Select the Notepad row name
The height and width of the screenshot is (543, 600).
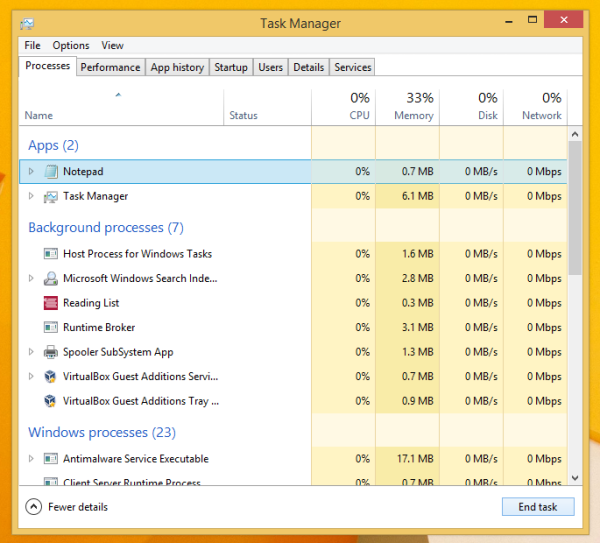pyautogui.click(x=83, y=171)
